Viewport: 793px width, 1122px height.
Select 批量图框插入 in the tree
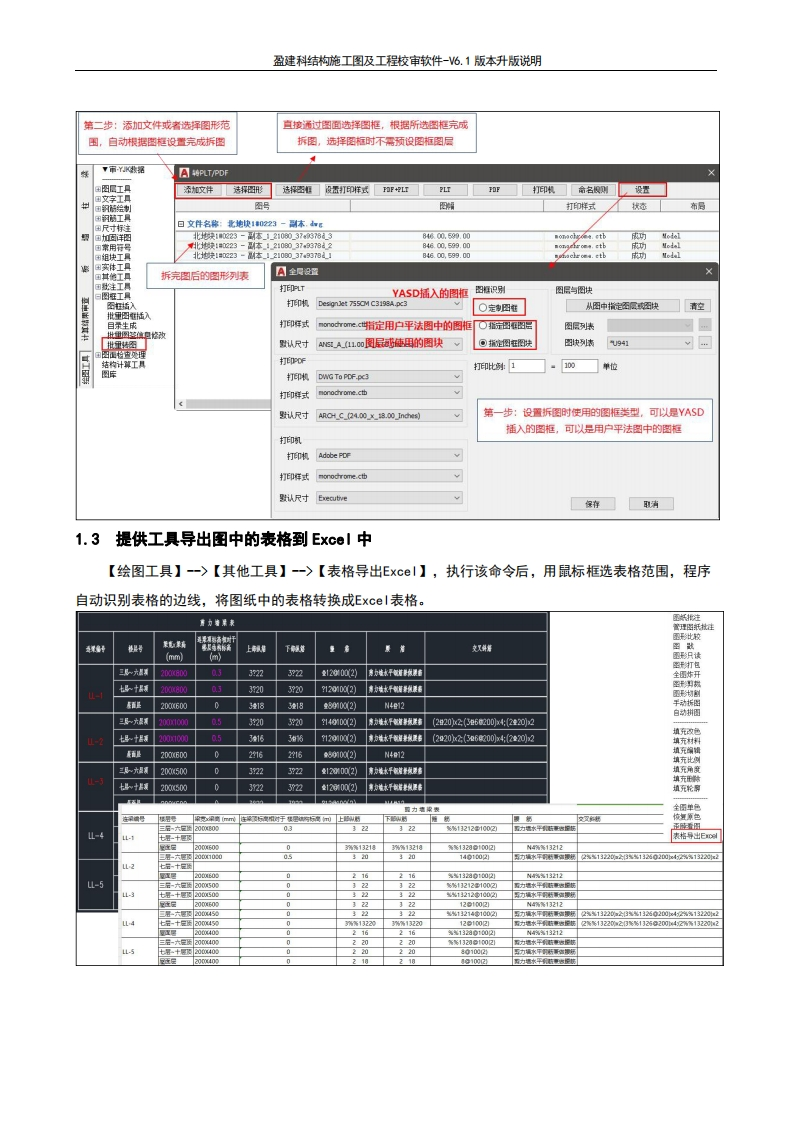click(x=129, y=316)
